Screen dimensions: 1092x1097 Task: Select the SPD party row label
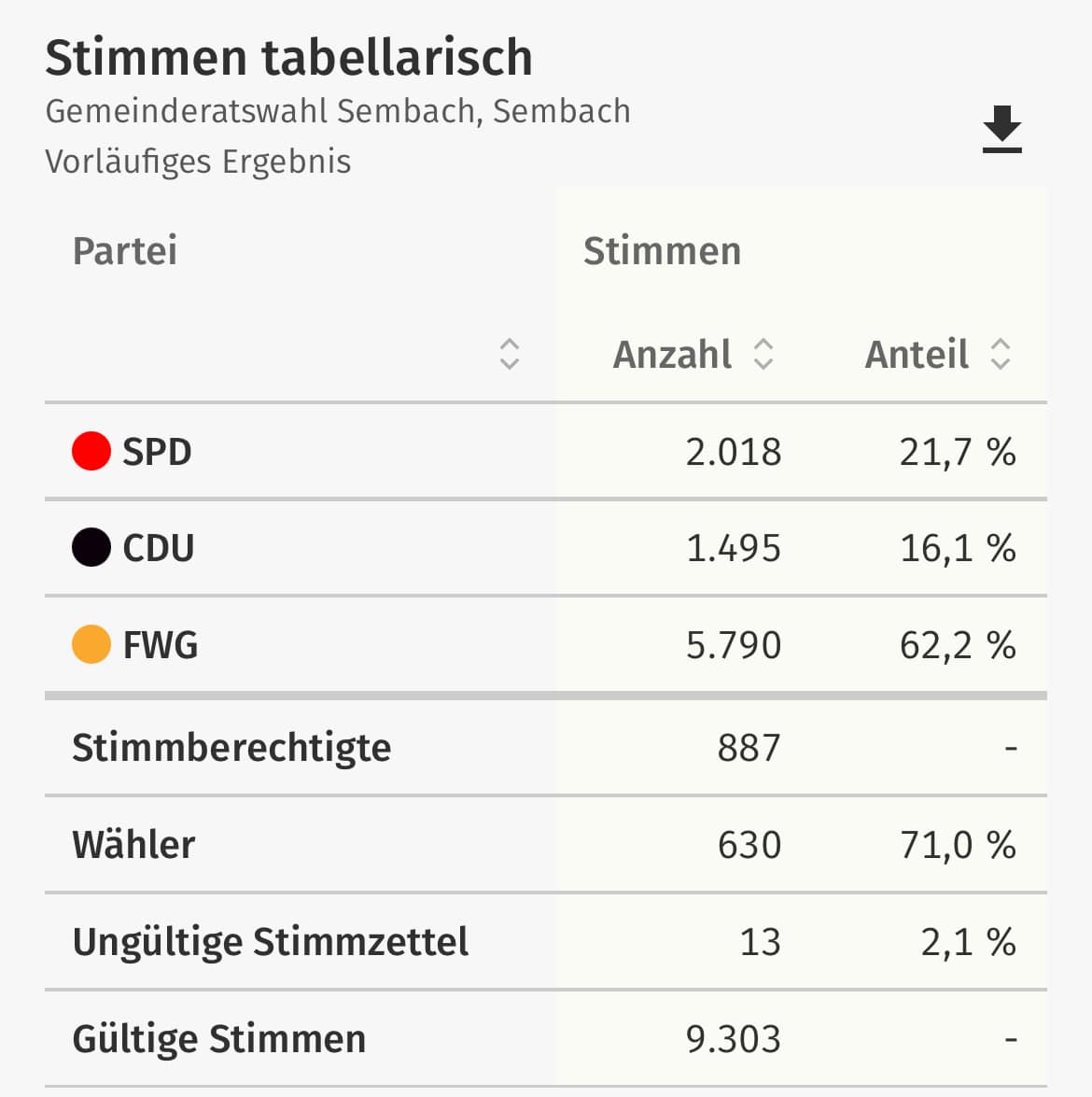(157, 452)
